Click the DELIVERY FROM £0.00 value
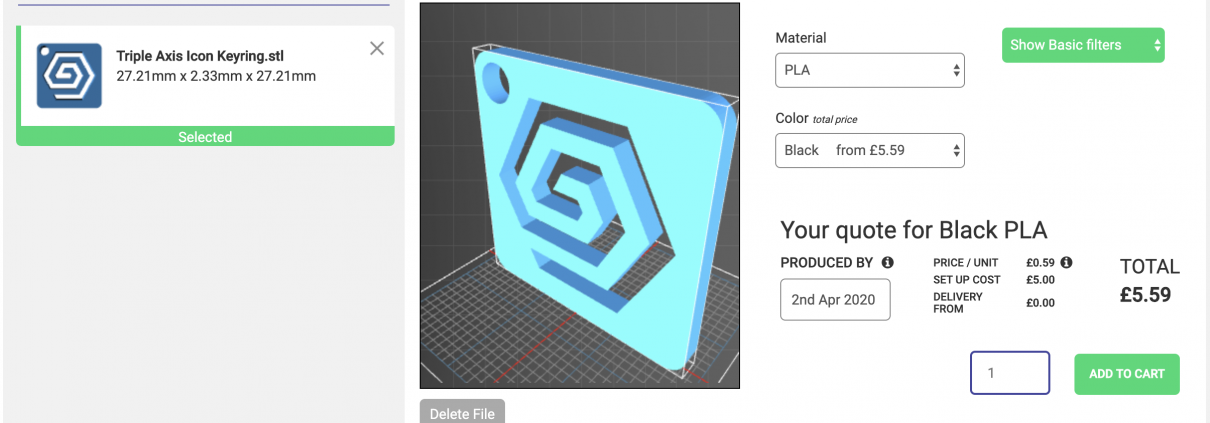 coord(1040,303)
